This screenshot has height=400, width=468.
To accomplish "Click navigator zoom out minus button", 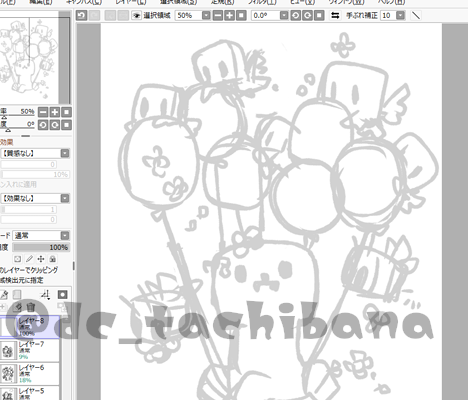I will click(43, 112).
